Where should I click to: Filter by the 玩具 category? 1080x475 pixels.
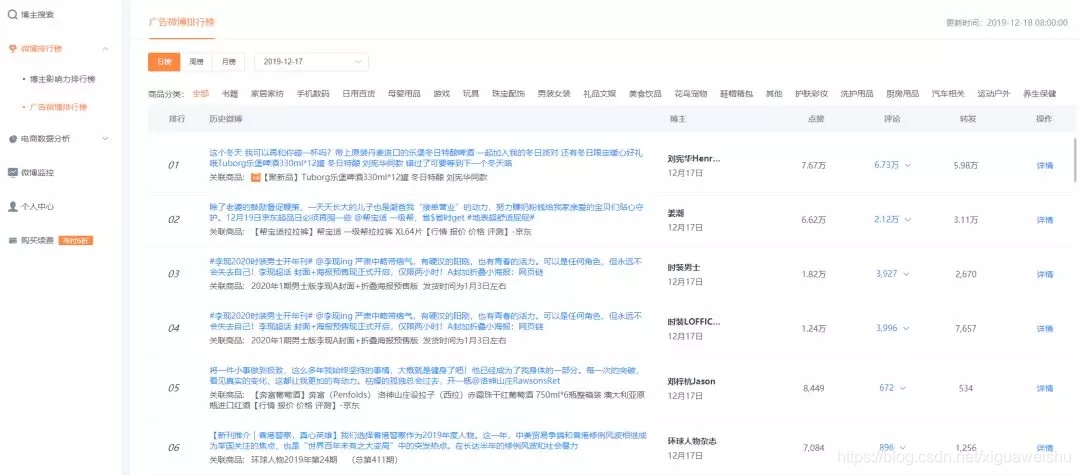470,94
